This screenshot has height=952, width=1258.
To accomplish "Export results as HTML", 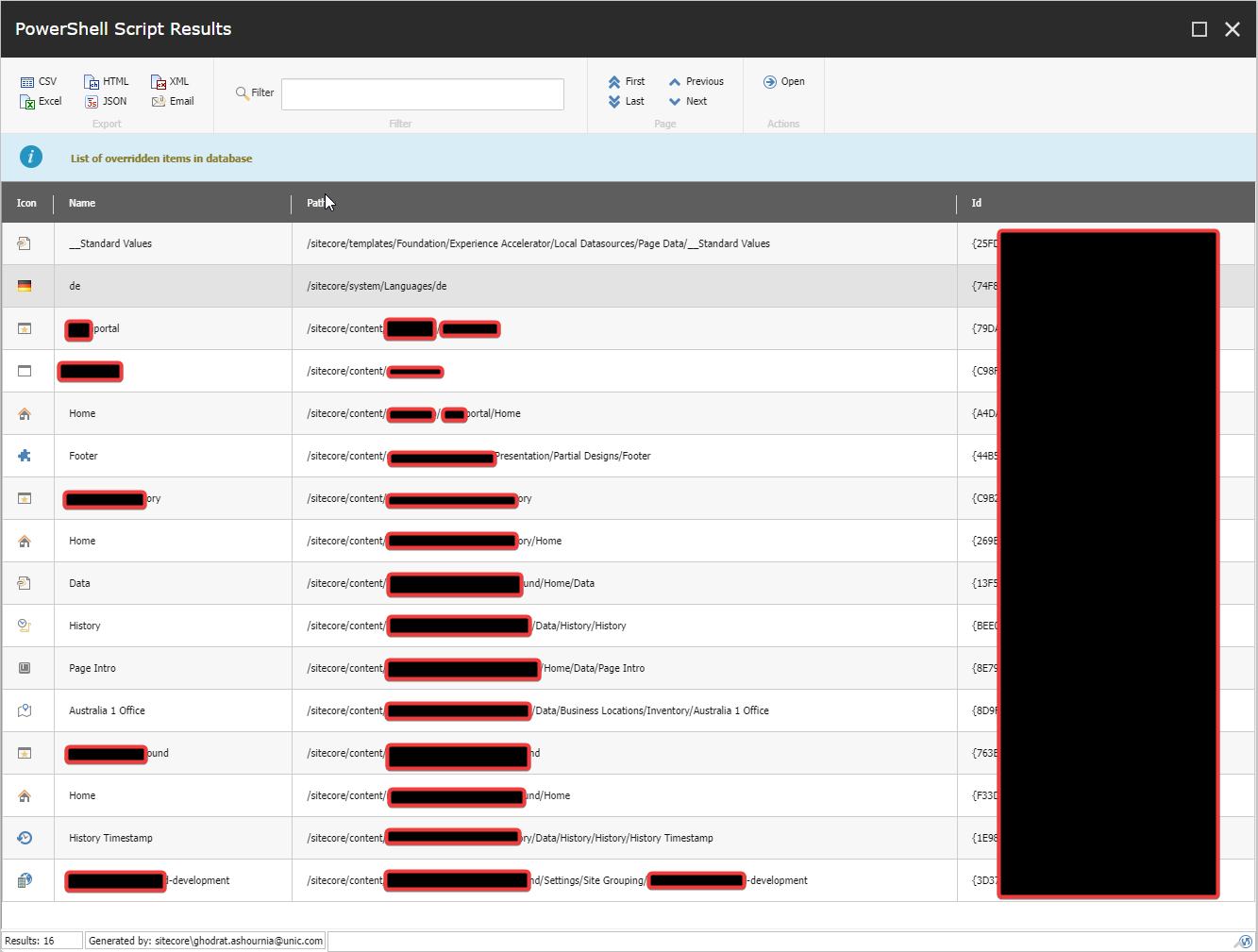I will pyautogui.click(x=107, y=82).
